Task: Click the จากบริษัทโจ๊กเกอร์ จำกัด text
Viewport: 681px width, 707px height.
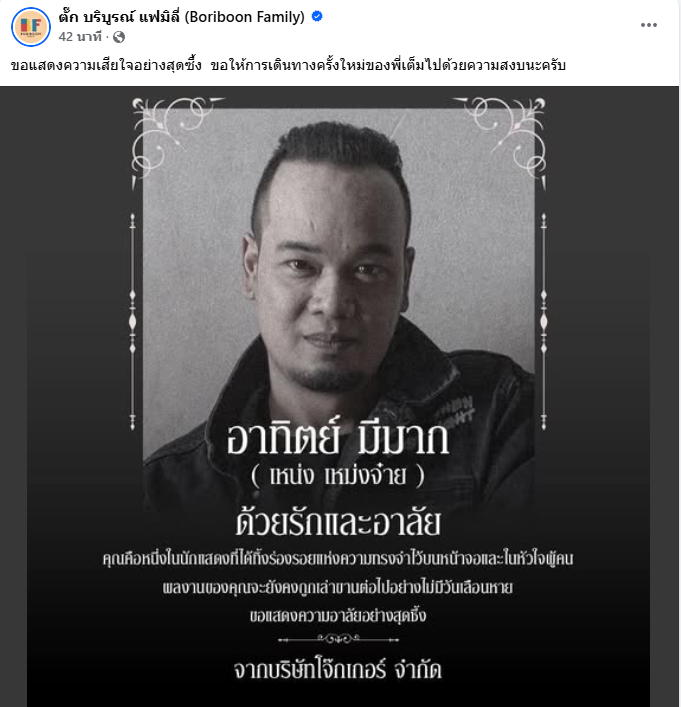Action: tap(338, 669)
